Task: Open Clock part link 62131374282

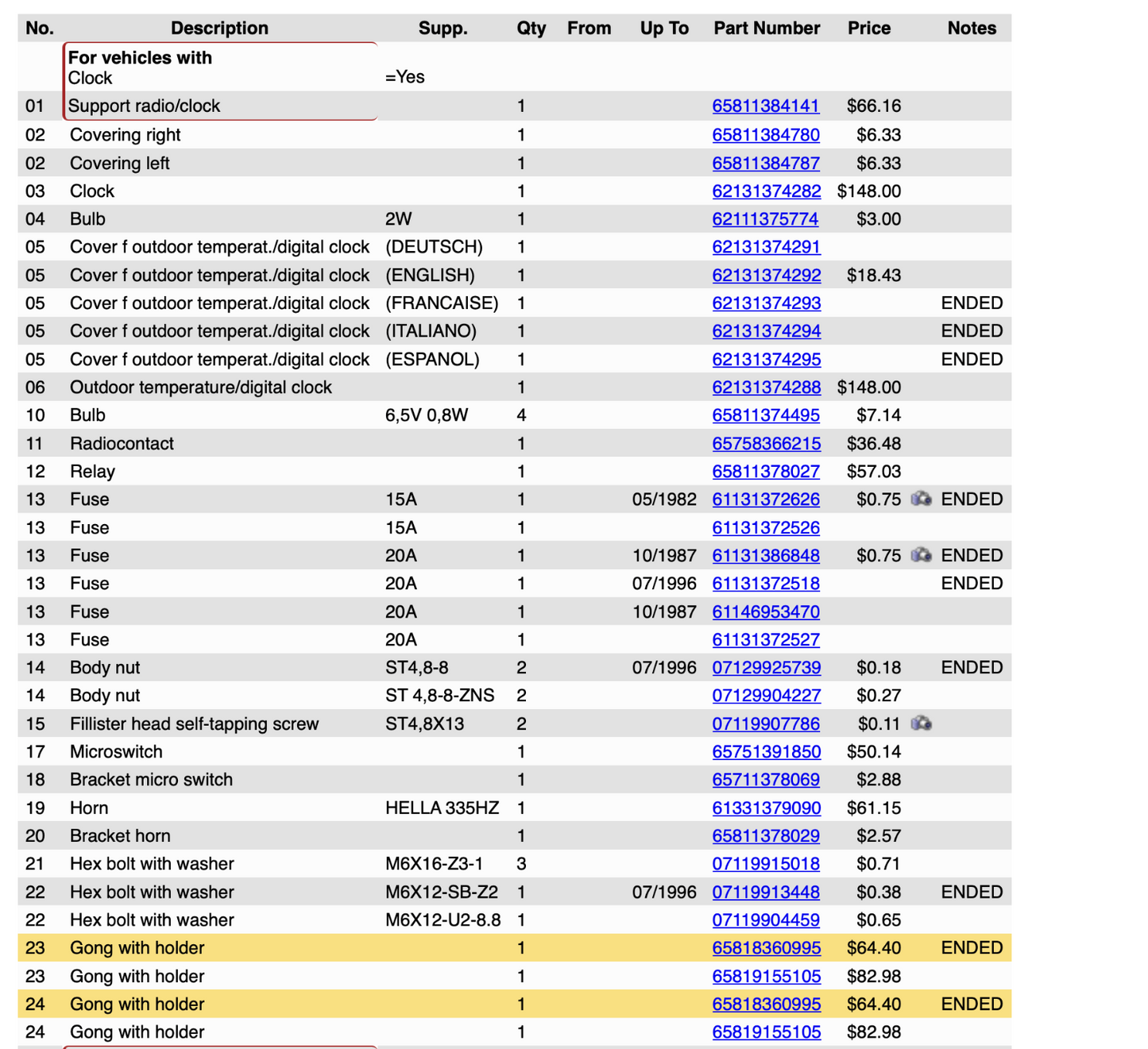Action: [x=767, y=191]
